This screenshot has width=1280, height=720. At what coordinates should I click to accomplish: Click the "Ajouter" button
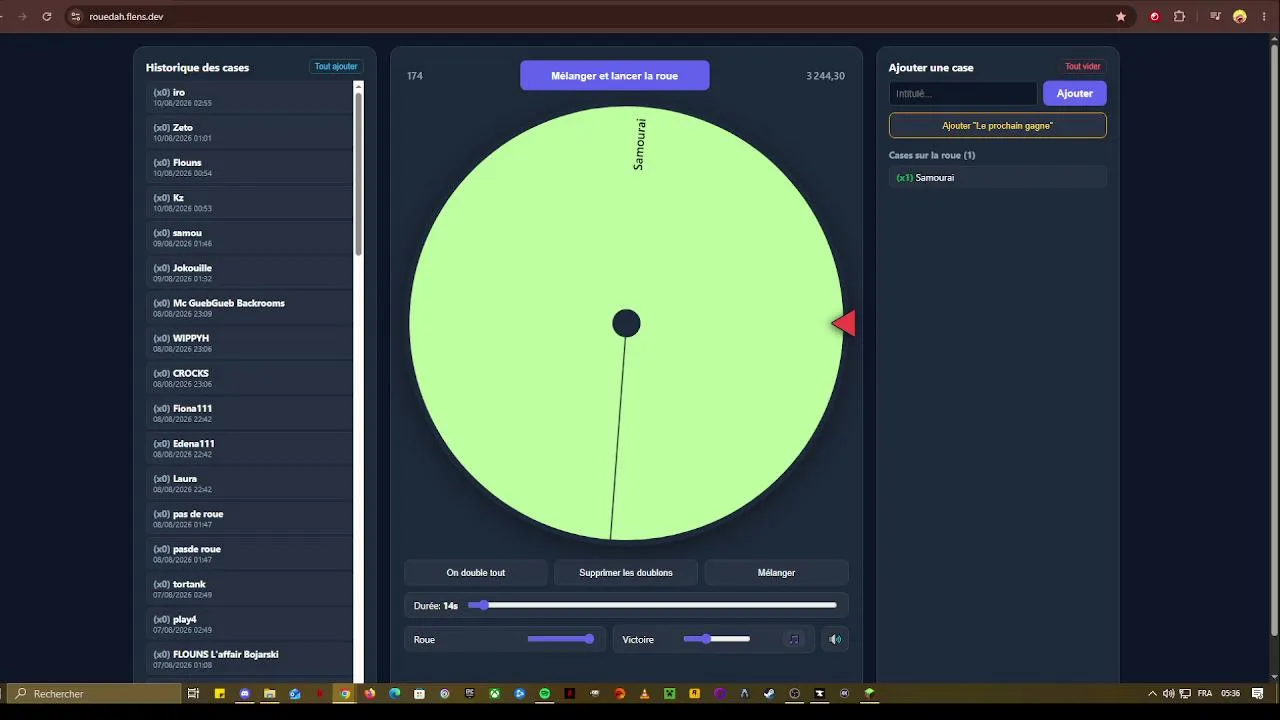1075,93
